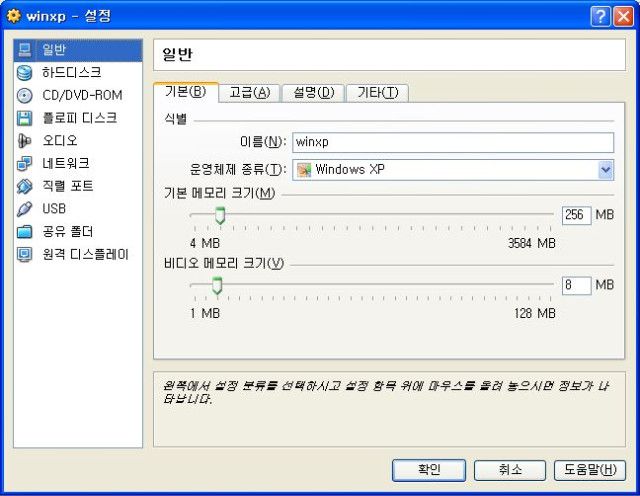Open the 네트워크 network icon
Screen dimensions: 640x496
[x=24, y=164]
